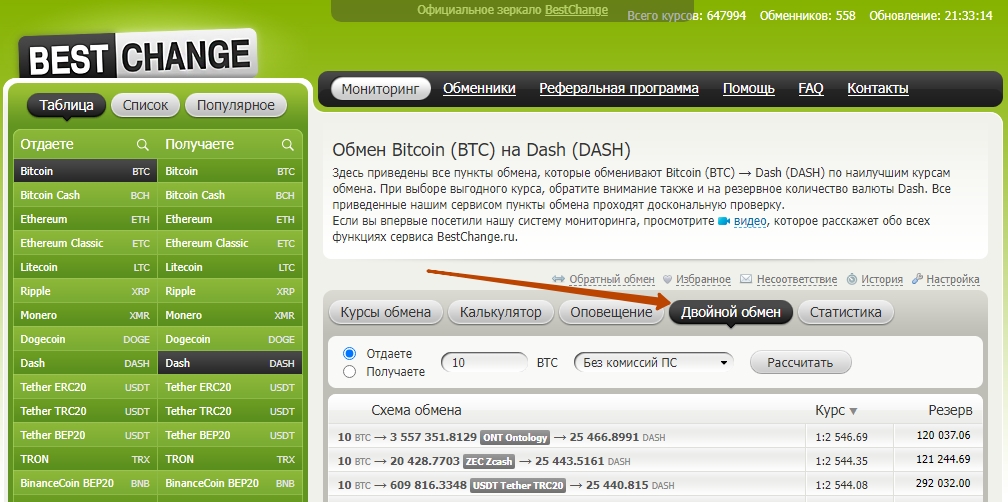Screen dimensions: 1008x502
Task: Switch to the Калькулятор tab
Action: coord(501,312)
